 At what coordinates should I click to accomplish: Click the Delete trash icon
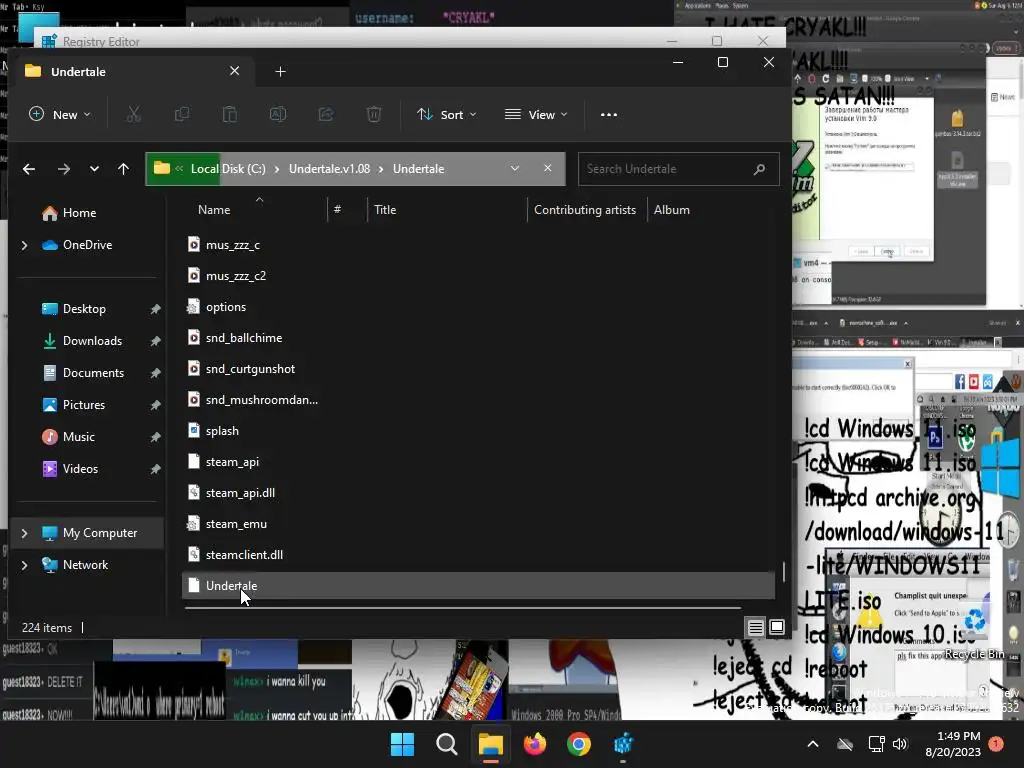(x=374, y=114)
